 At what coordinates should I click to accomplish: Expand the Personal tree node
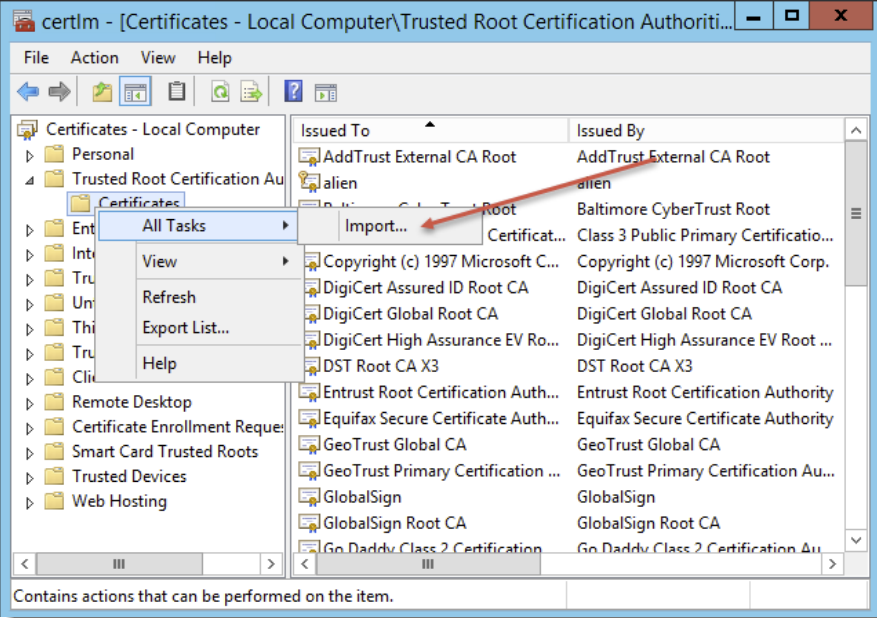point(30,155)
